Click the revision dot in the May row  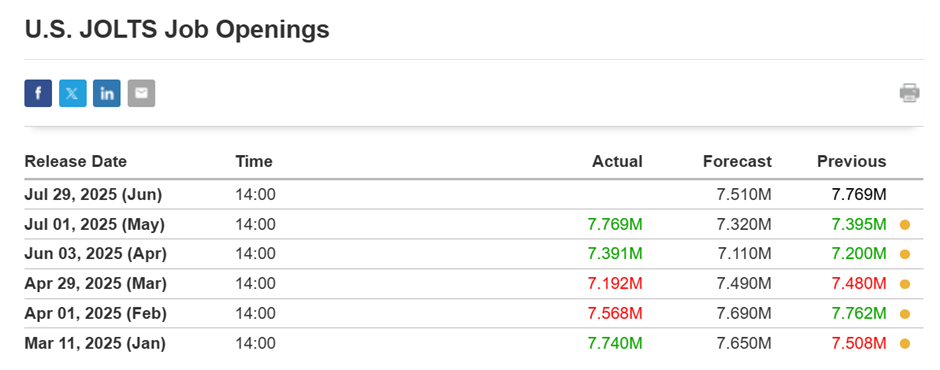click(905, 224)
